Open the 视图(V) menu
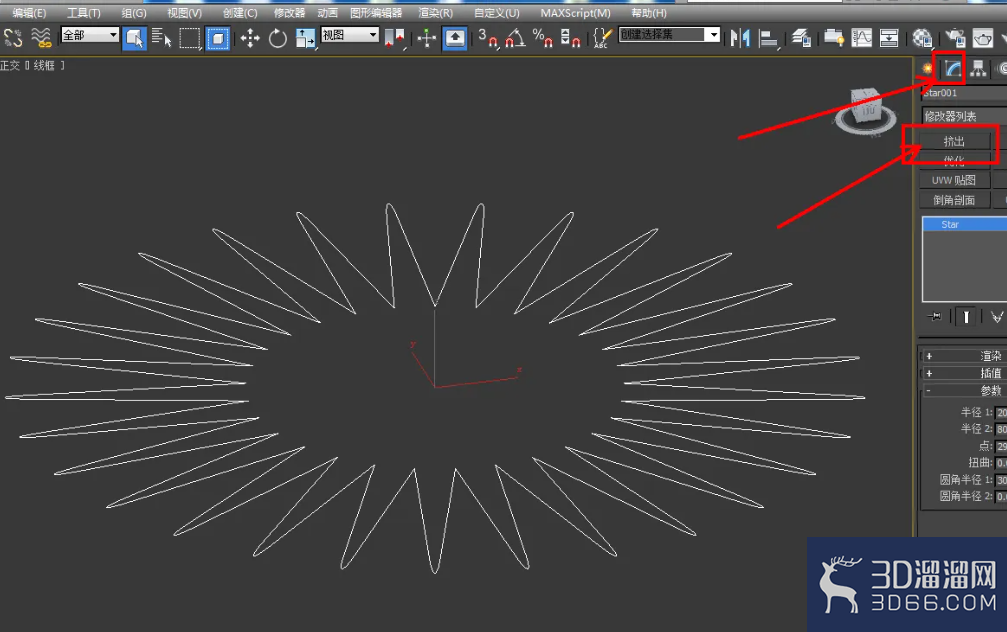This screenshot has width=1007, height=632. [x=184, y=13]
